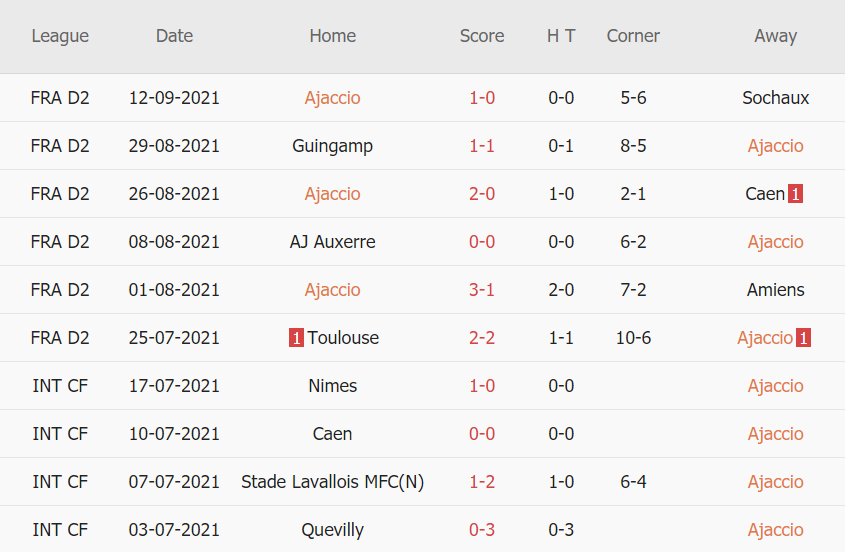
Task: Click the red card badge before Toulouse
Action: click(296, 338)
